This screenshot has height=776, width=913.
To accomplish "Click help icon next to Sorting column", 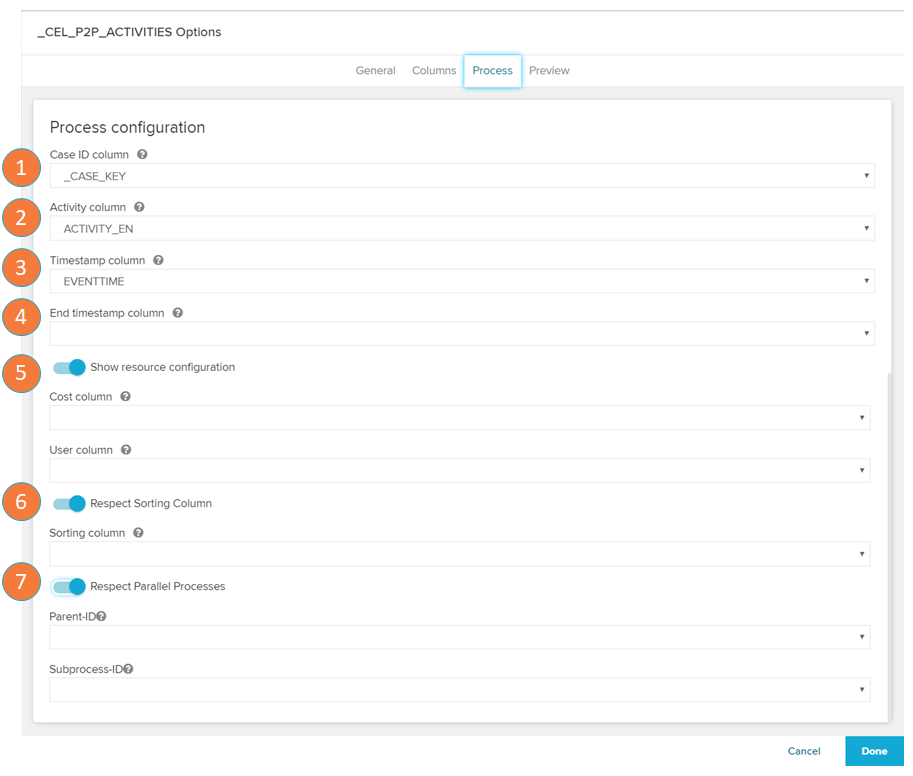I will tap(138, 533).
